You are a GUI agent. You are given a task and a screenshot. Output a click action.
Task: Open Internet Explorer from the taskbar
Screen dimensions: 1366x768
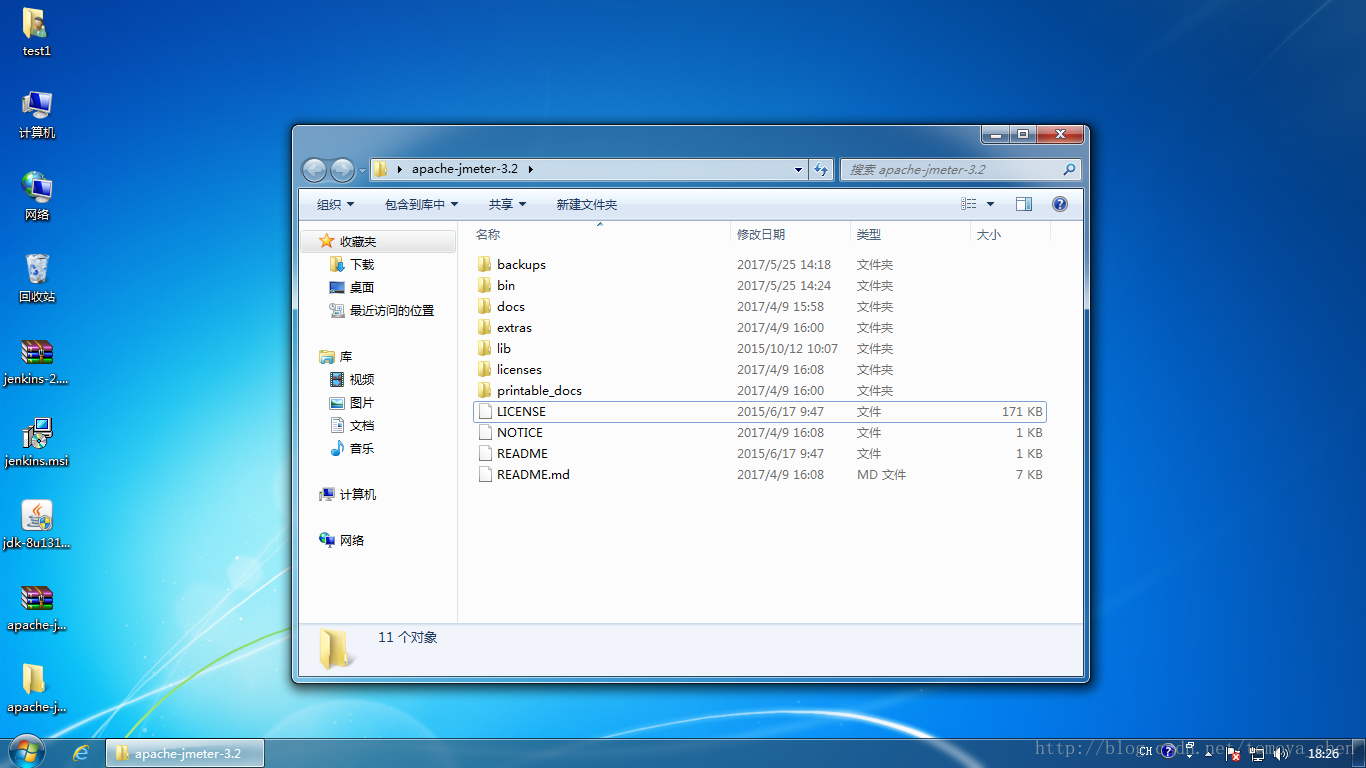click(81, 753)
